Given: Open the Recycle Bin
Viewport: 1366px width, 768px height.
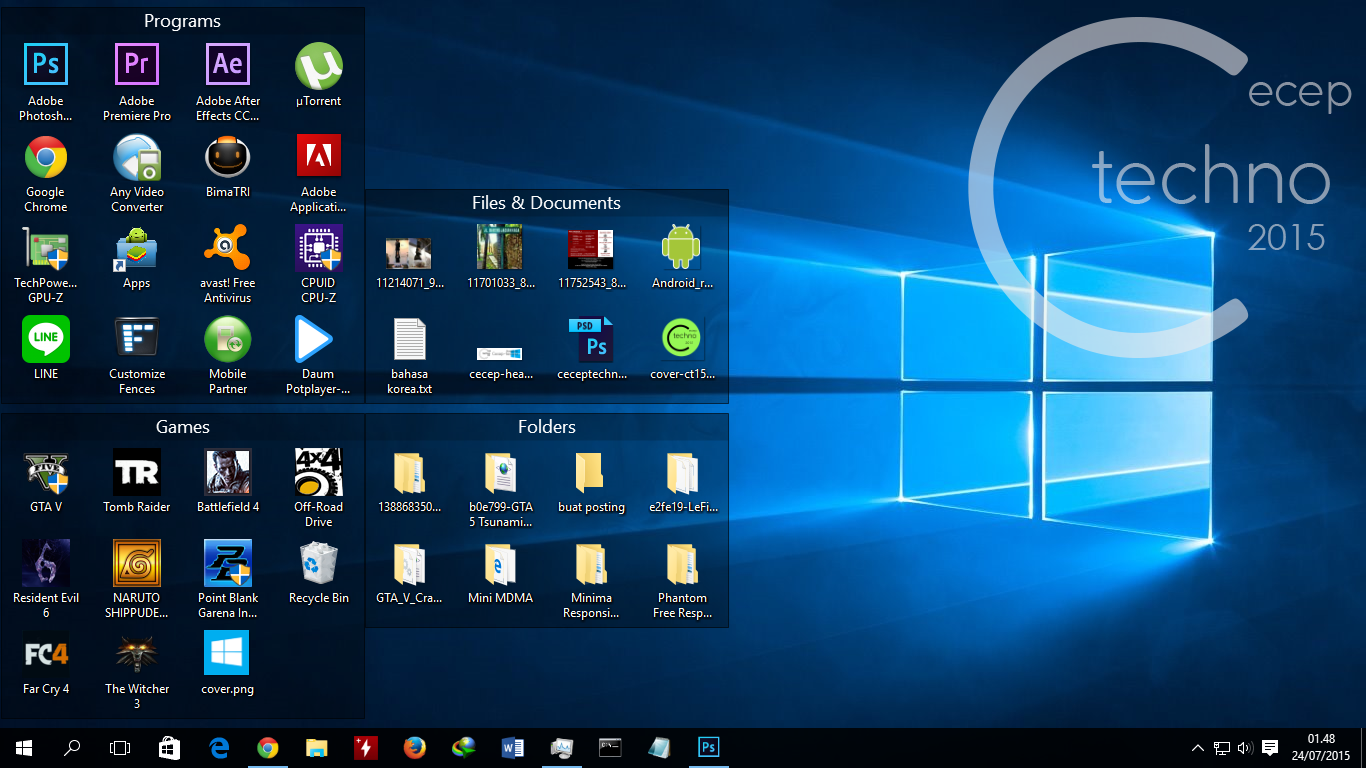Looking at the screenshot, I should click(x=319, y=563).
